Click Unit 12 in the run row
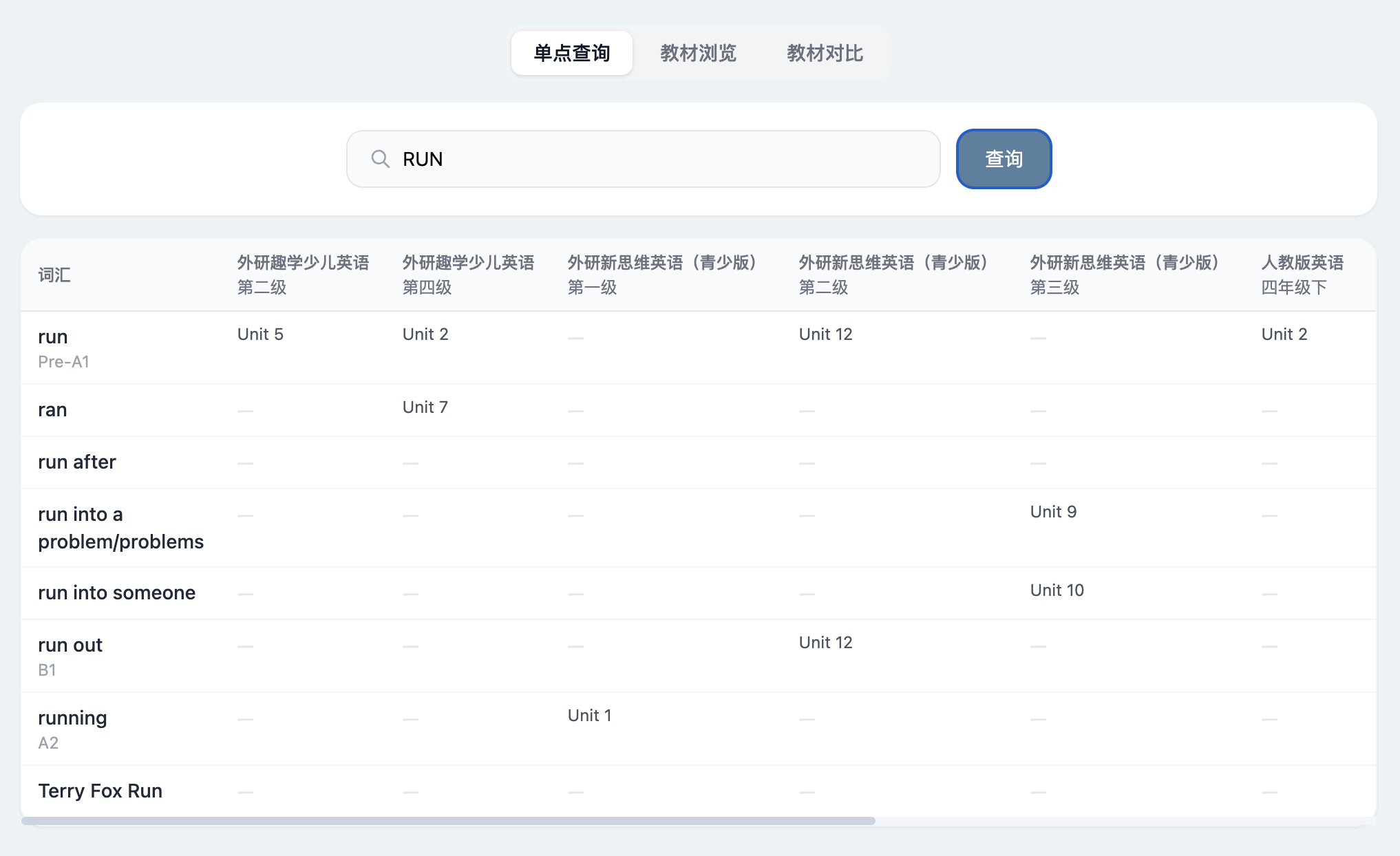The height and width of the screenshot is (856, 1400). click(x=826, y=334)
